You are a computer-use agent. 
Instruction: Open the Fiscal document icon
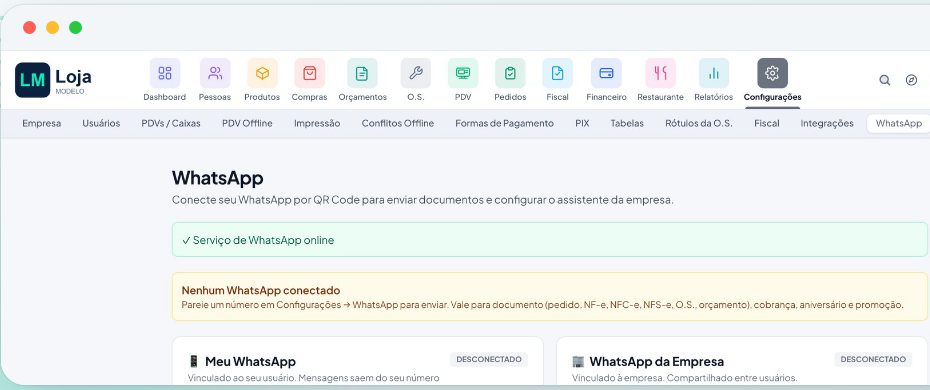[558, 73]
